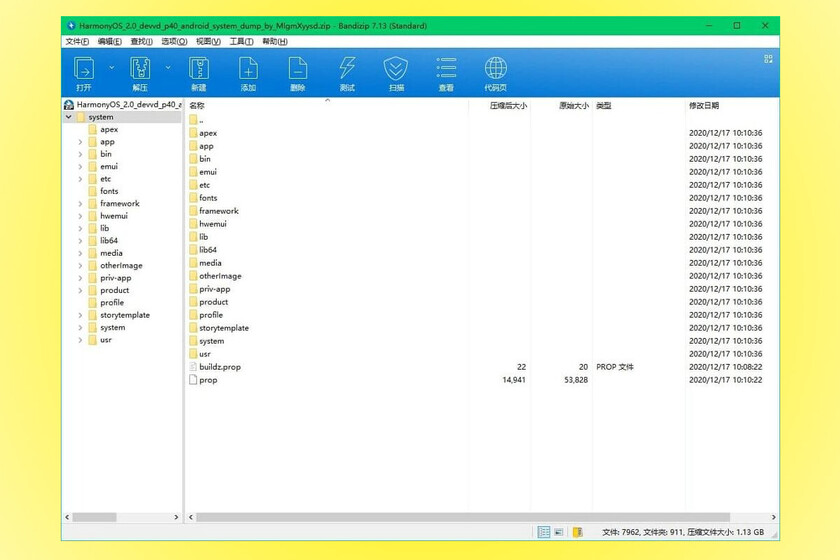
Task: Click the status bar file count text
Action: [x=683, y=532]
